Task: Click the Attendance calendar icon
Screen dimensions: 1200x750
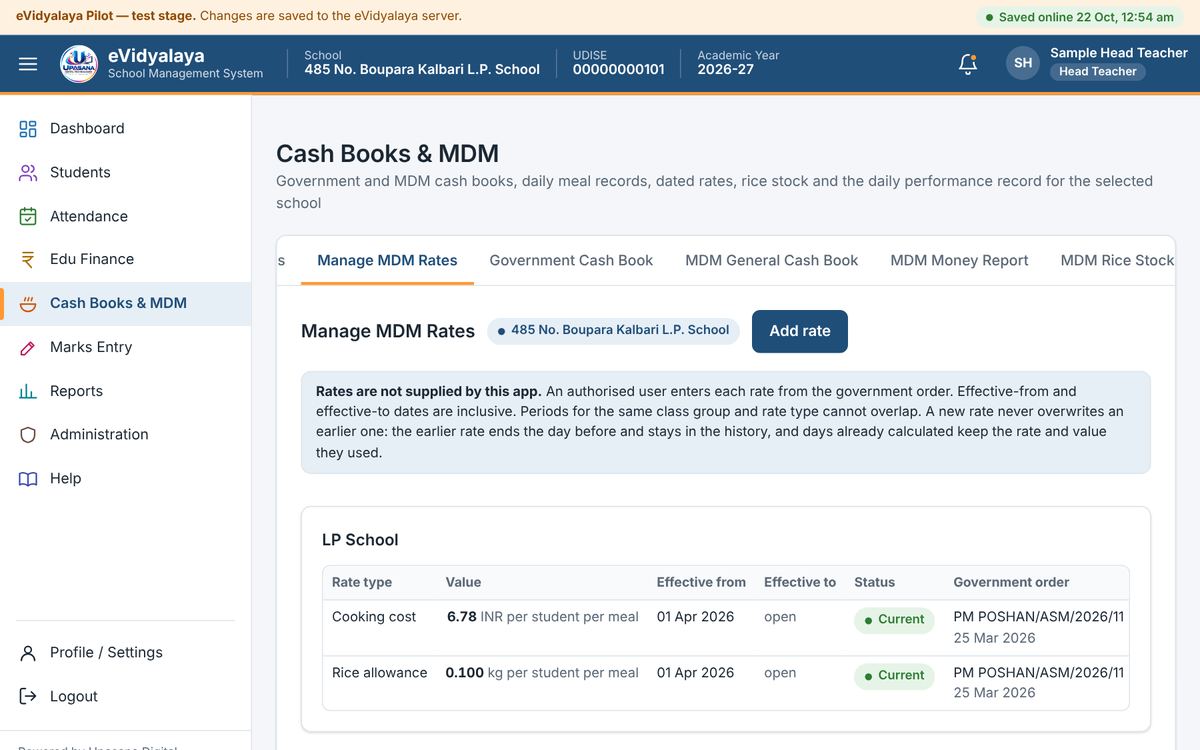Action: pos(28,217)
